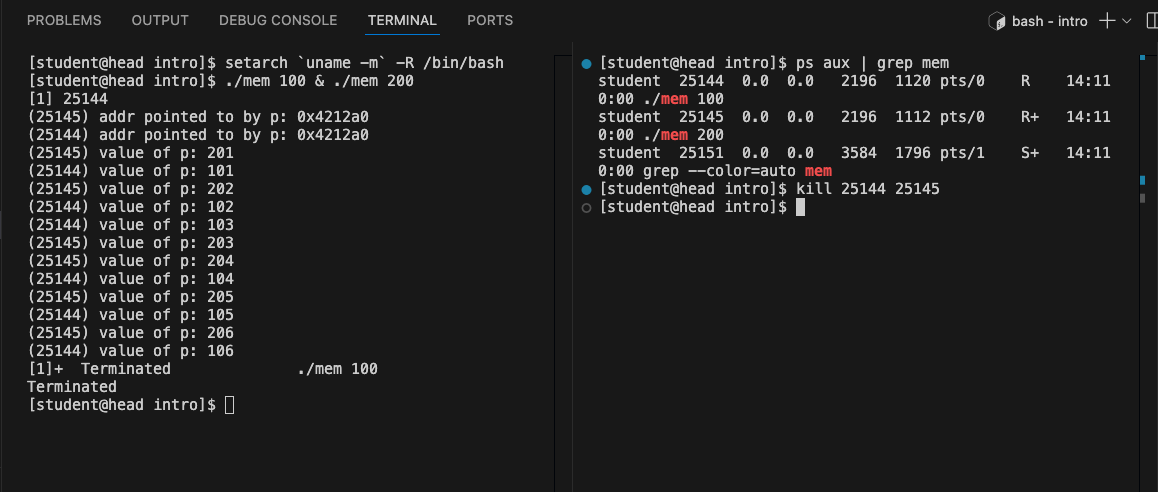1158x492 pixels.
Task: Select the DEBUG CONSOLE tab
Action: (x=278, y=20)
